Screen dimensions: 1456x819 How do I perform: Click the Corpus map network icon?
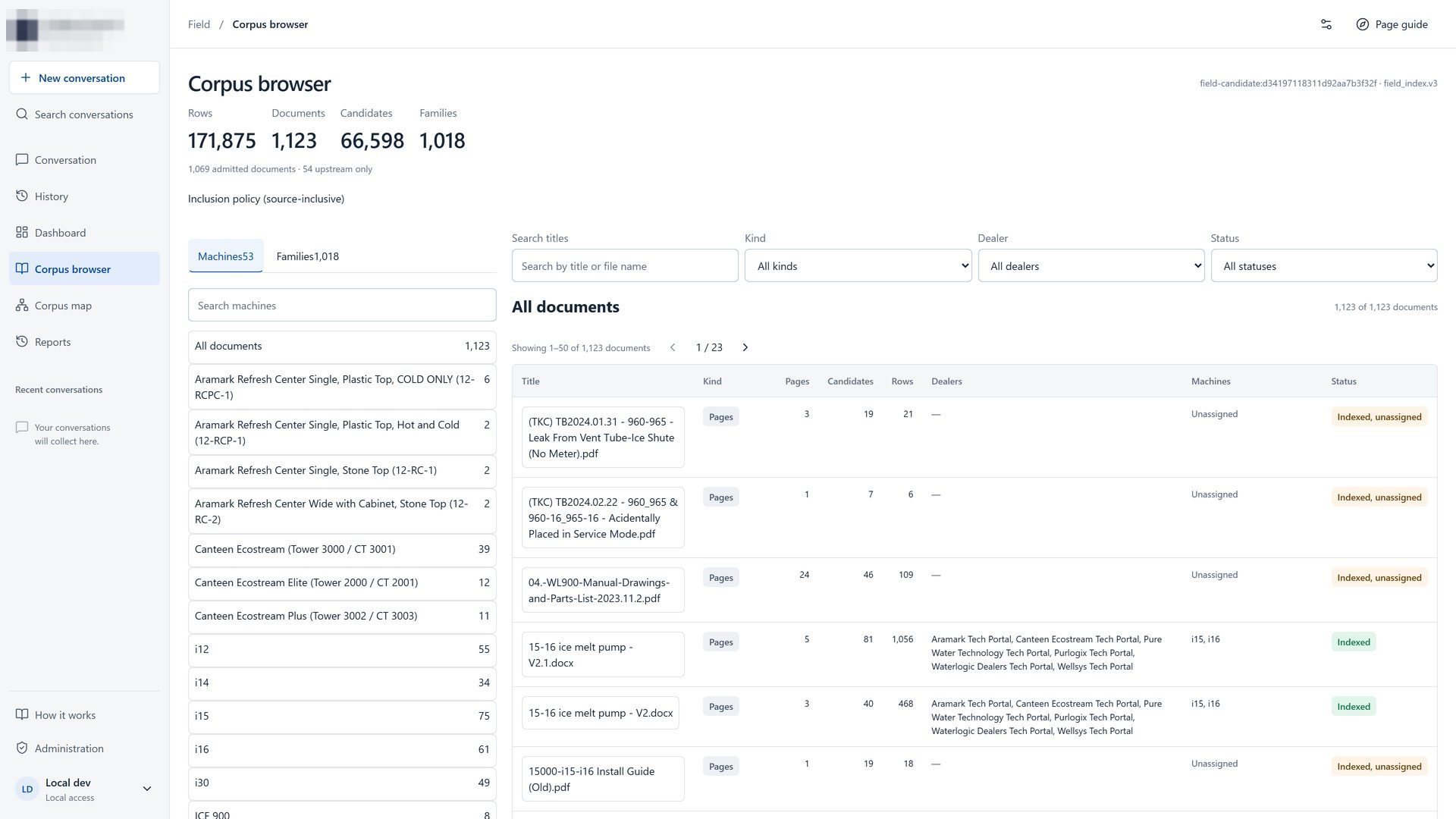point(22,305)
